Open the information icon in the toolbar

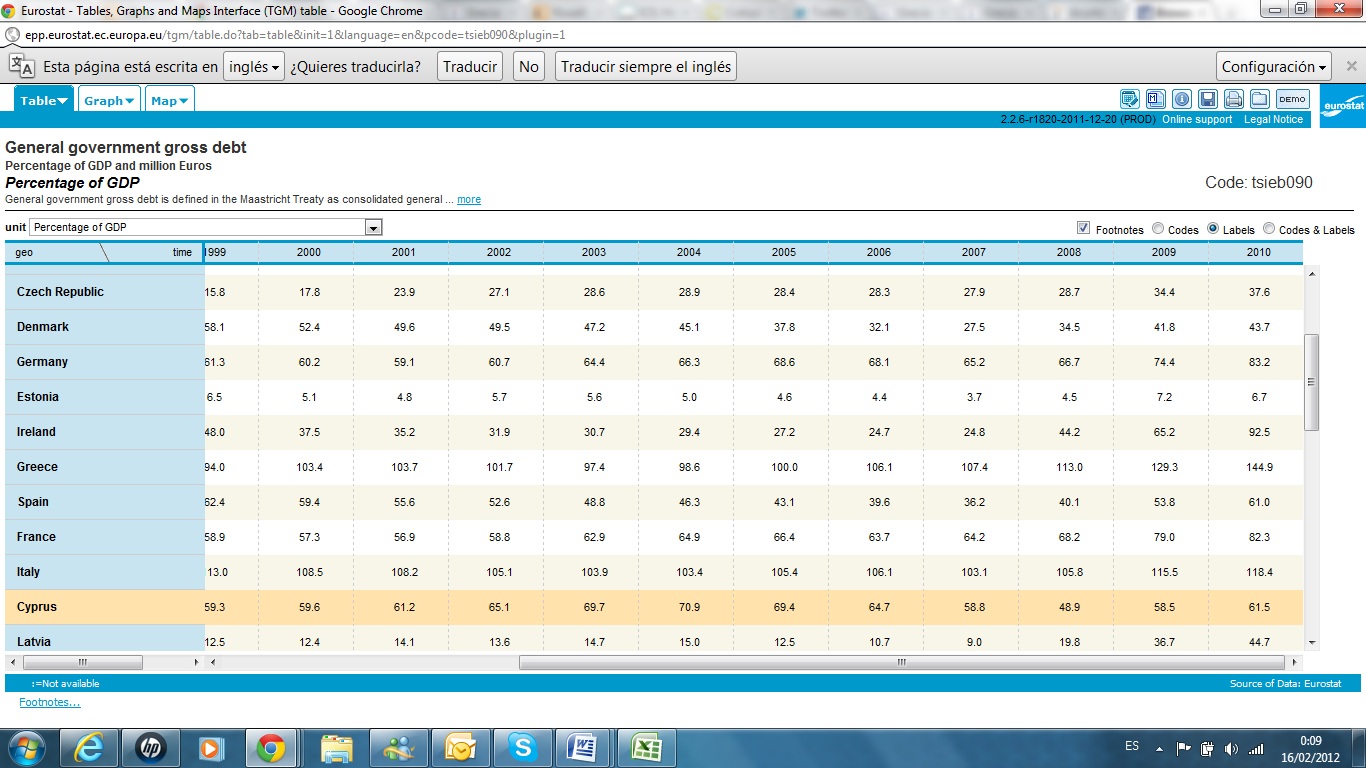pos(1182,99)
